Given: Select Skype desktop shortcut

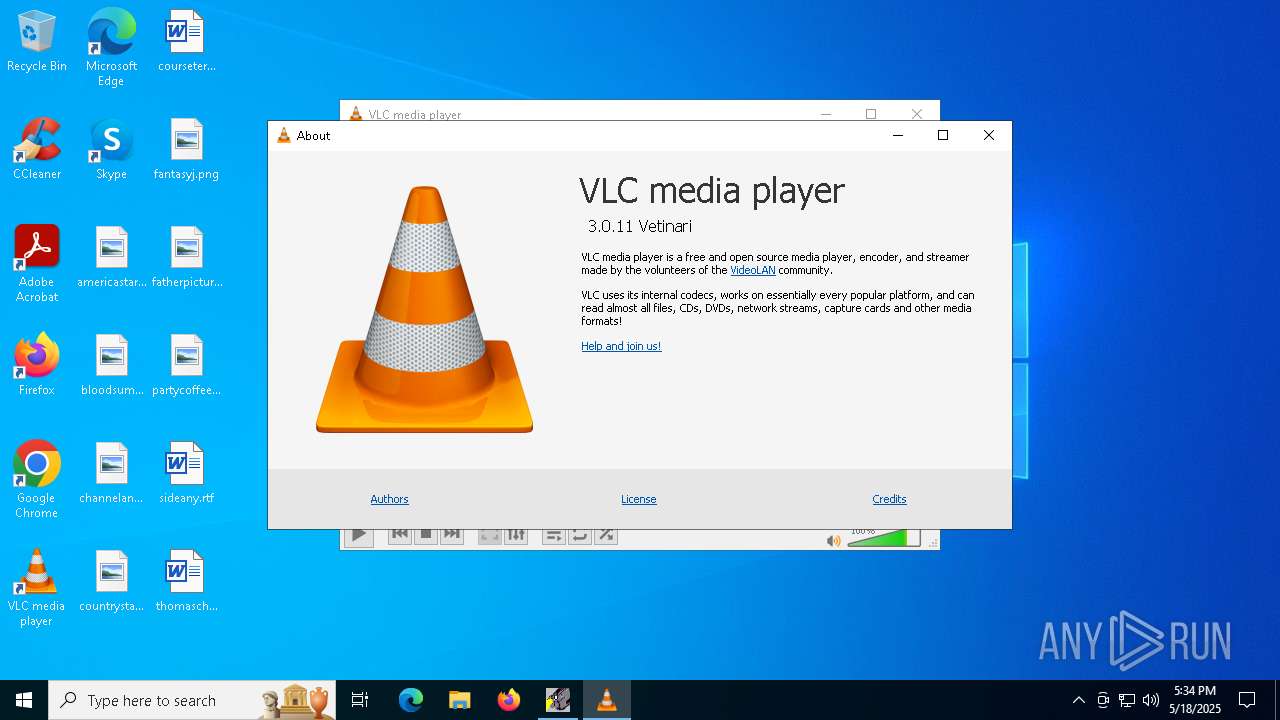Looking at the screenshot, I should click(x=111, y=150).
